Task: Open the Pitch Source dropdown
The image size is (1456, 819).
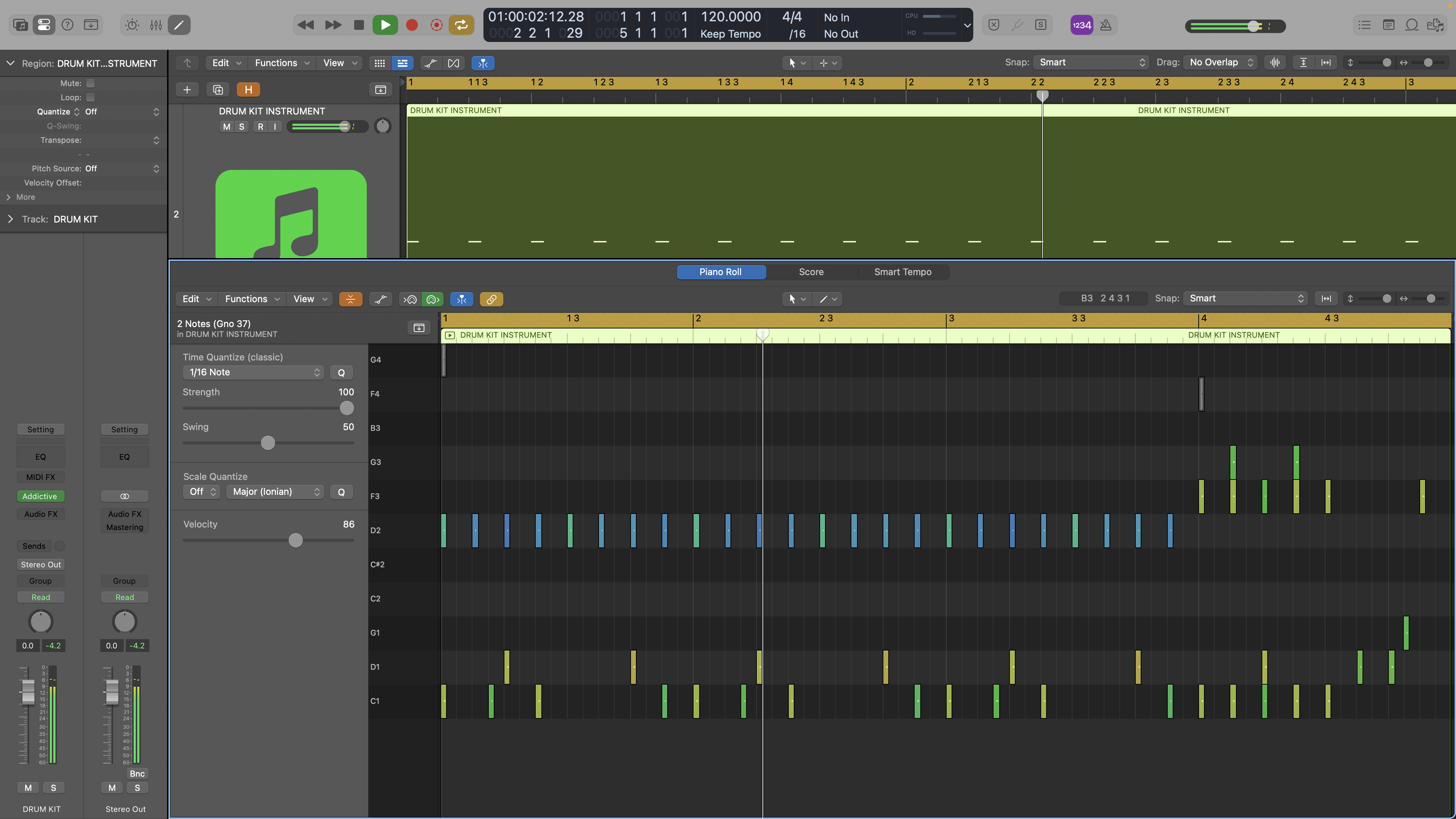Action: pyautogui.click(x=122, y=168)
